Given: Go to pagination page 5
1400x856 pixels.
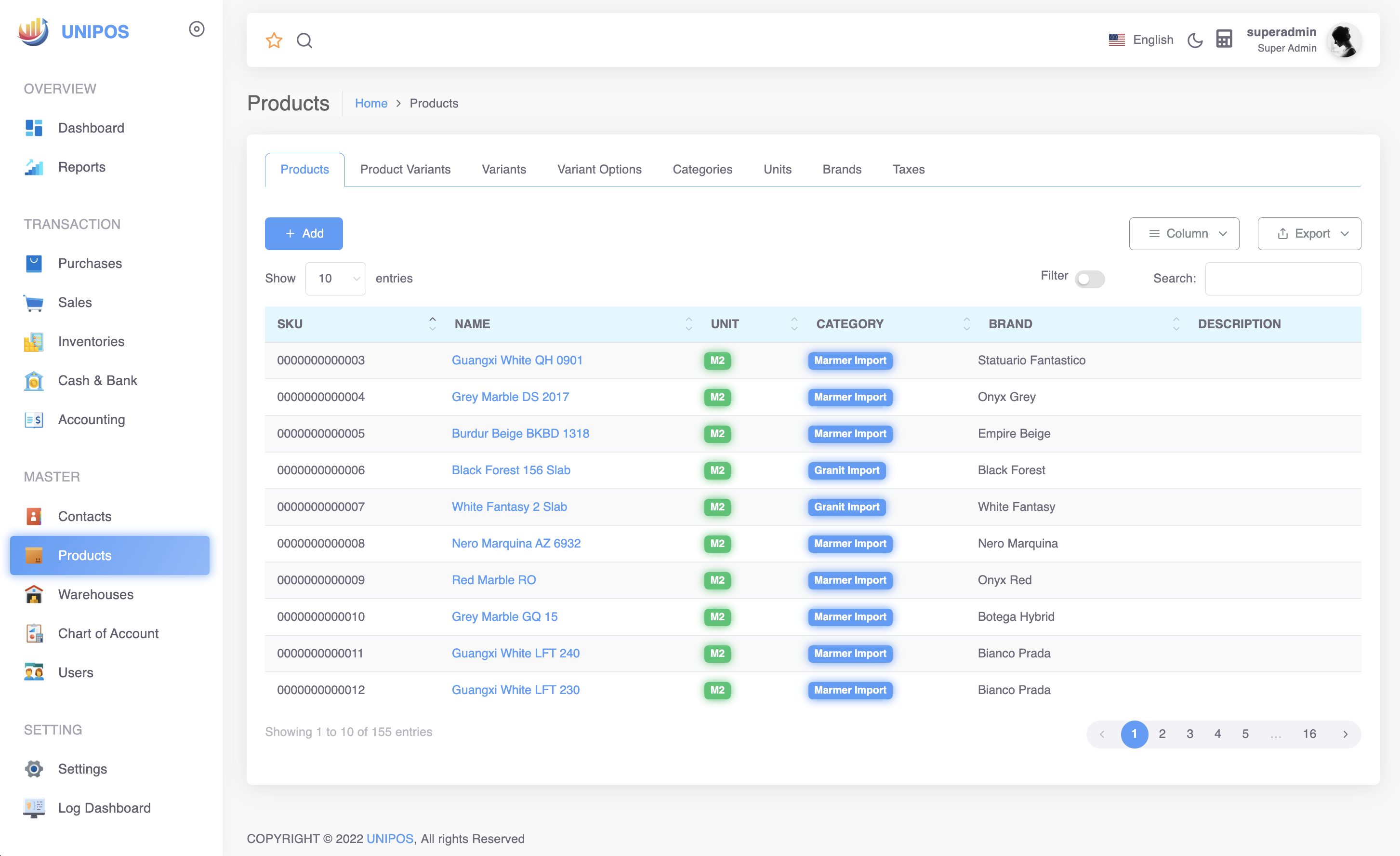Looking at the screenshot, I should coord(1245,734).
